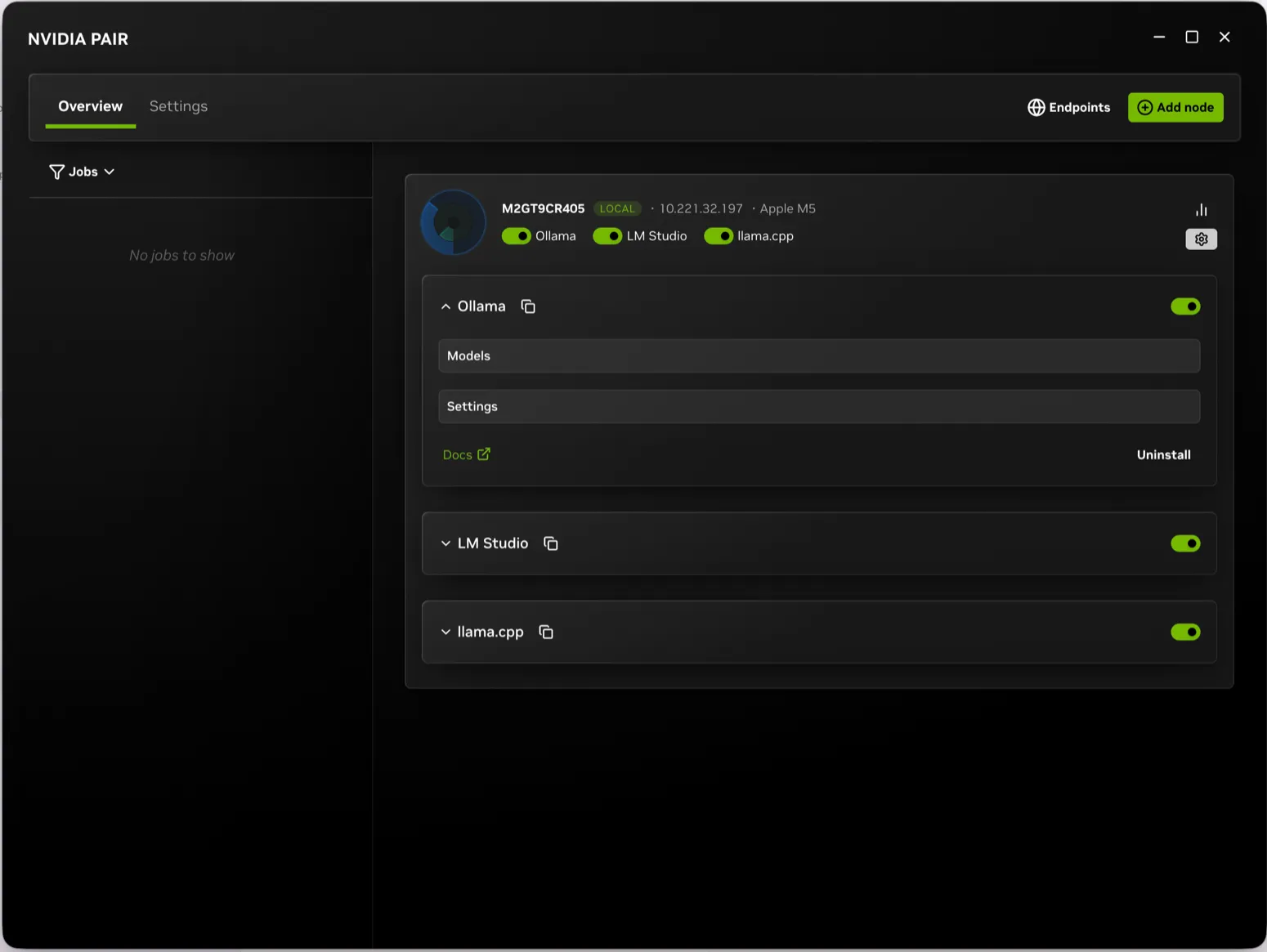
Task: Click the IP address 10.221.32.197
Action: point(701,208)
